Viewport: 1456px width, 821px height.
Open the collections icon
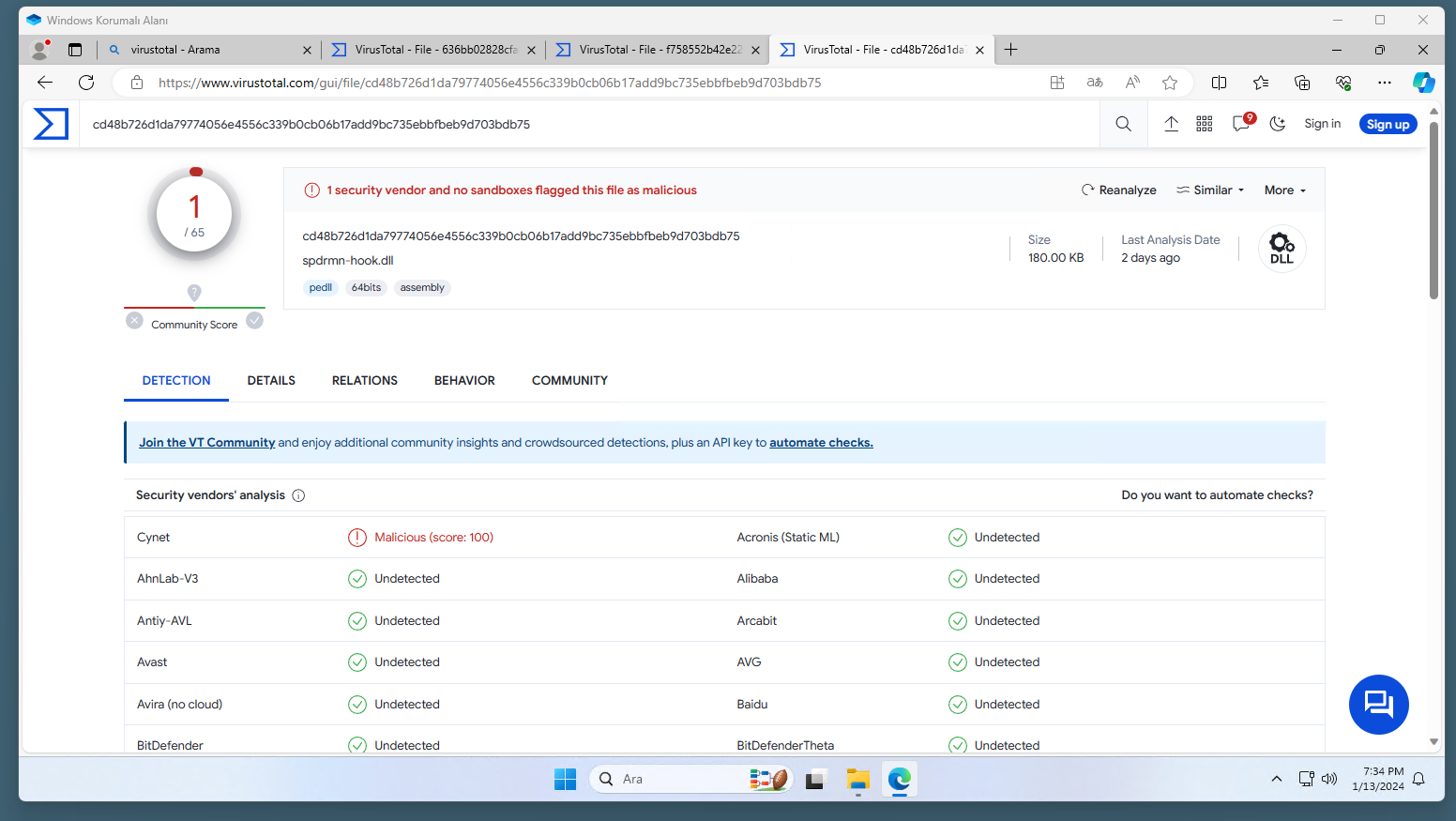1302,83
